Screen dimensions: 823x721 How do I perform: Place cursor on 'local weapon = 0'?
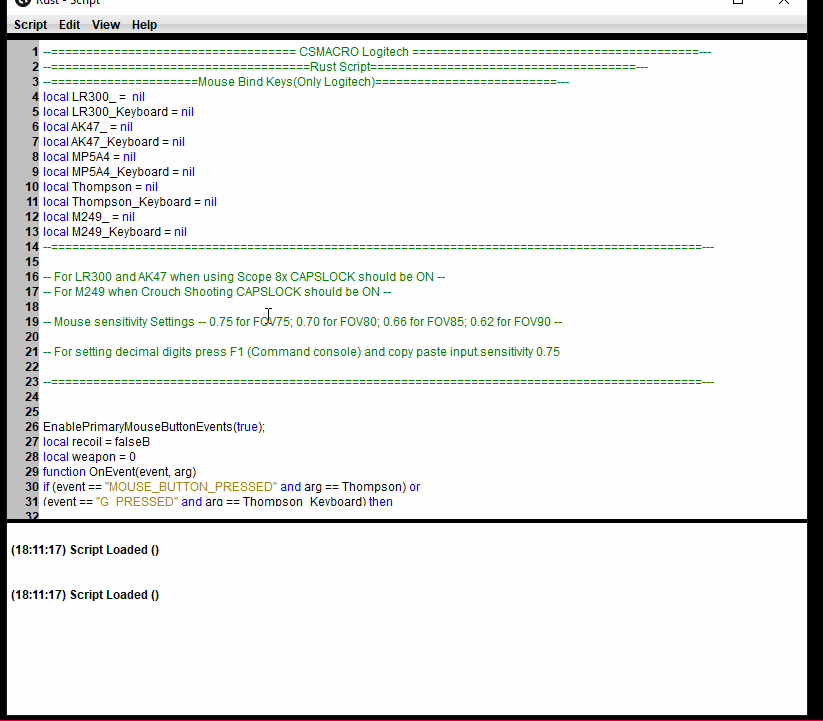[89, 457]
